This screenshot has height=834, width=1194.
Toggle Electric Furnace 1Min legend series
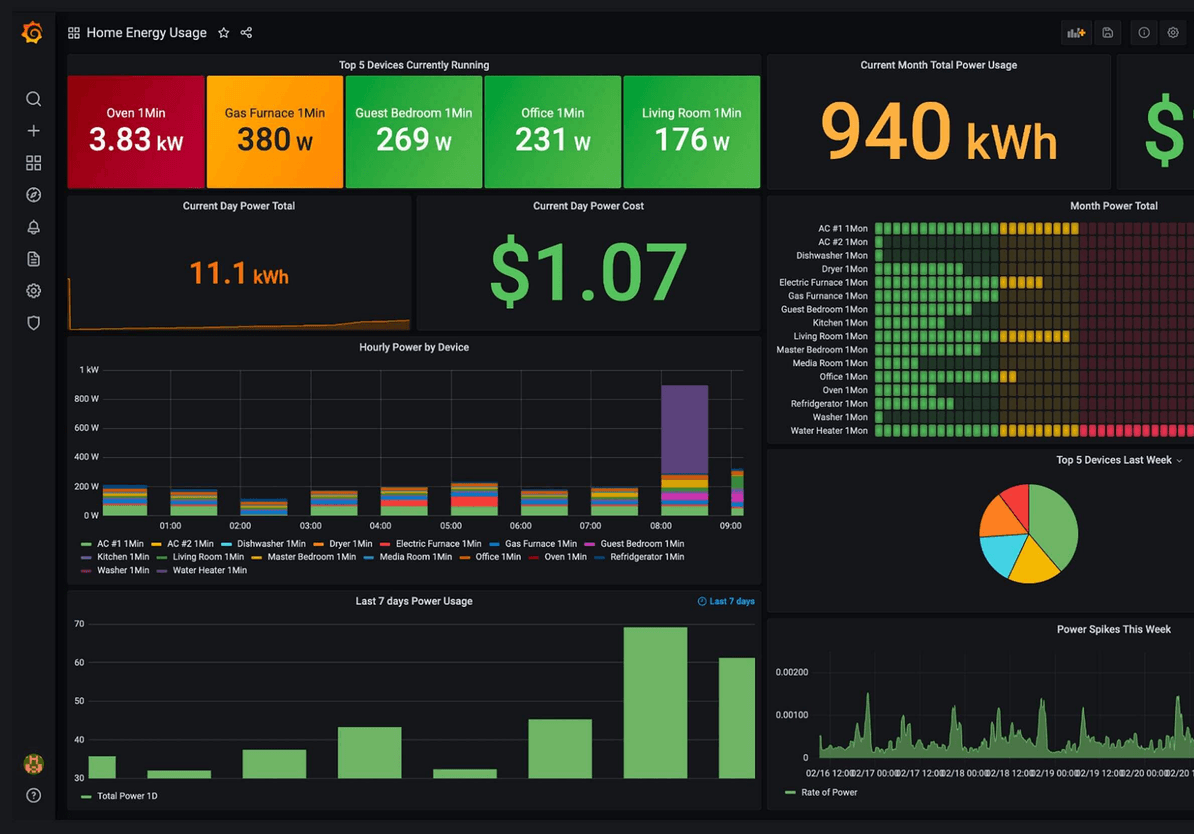[430, 544]
